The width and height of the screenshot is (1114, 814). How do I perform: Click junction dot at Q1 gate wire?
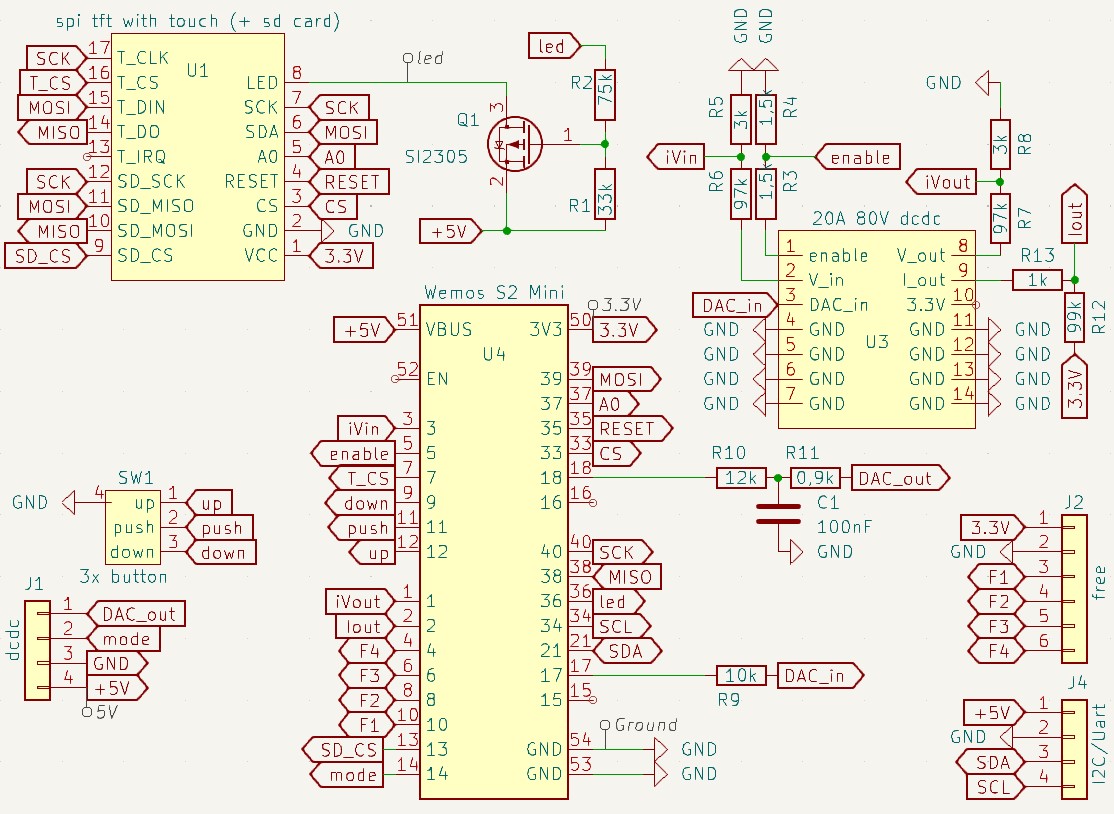pyautogui.click(x=605, y=144)
